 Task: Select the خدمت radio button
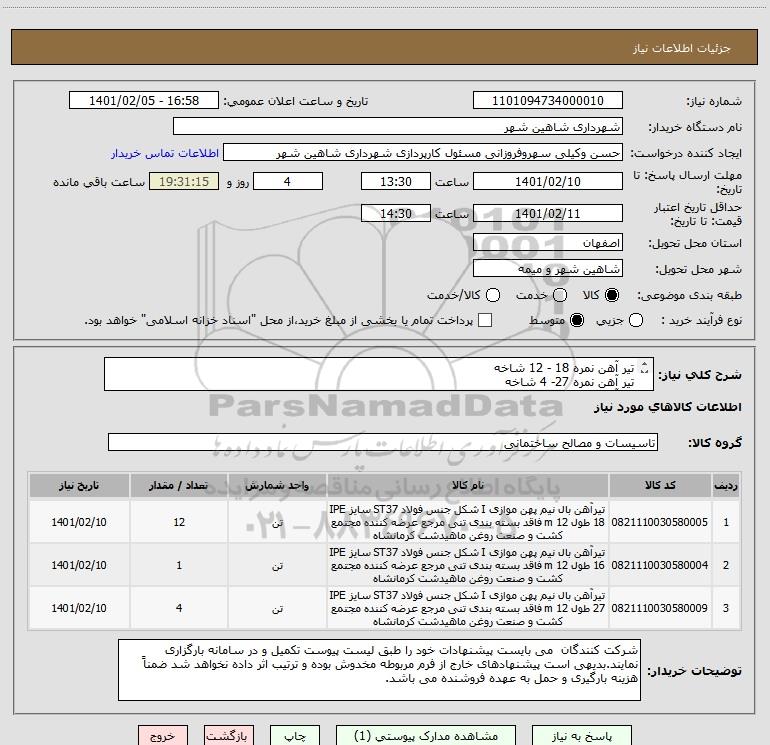coord(560,295)
